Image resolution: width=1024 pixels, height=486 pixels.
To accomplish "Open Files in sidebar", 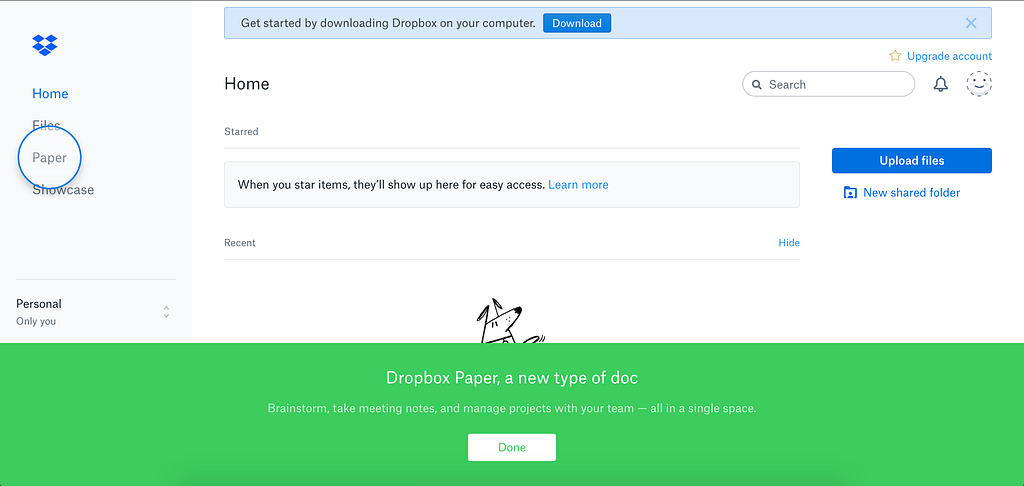I will [x=46, y=125].
